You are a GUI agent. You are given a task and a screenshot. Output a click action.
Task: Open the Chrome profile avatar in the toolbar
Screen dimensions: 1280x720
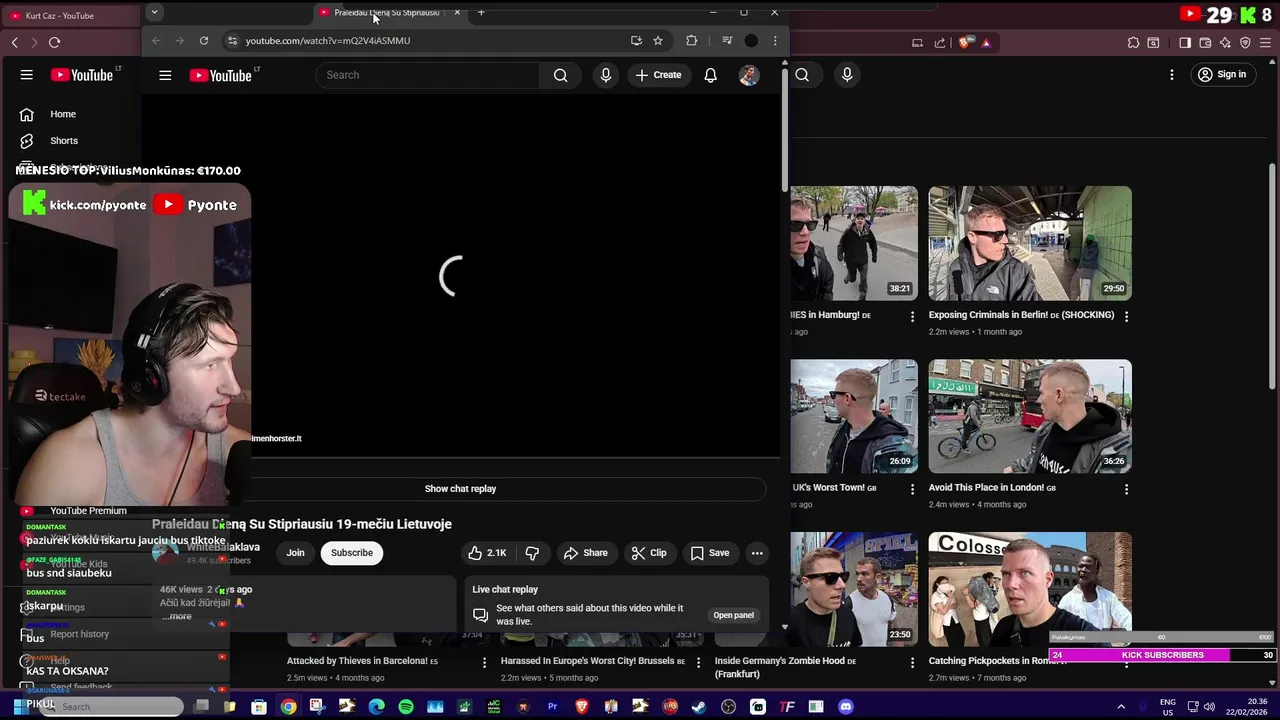coord(751,41)
